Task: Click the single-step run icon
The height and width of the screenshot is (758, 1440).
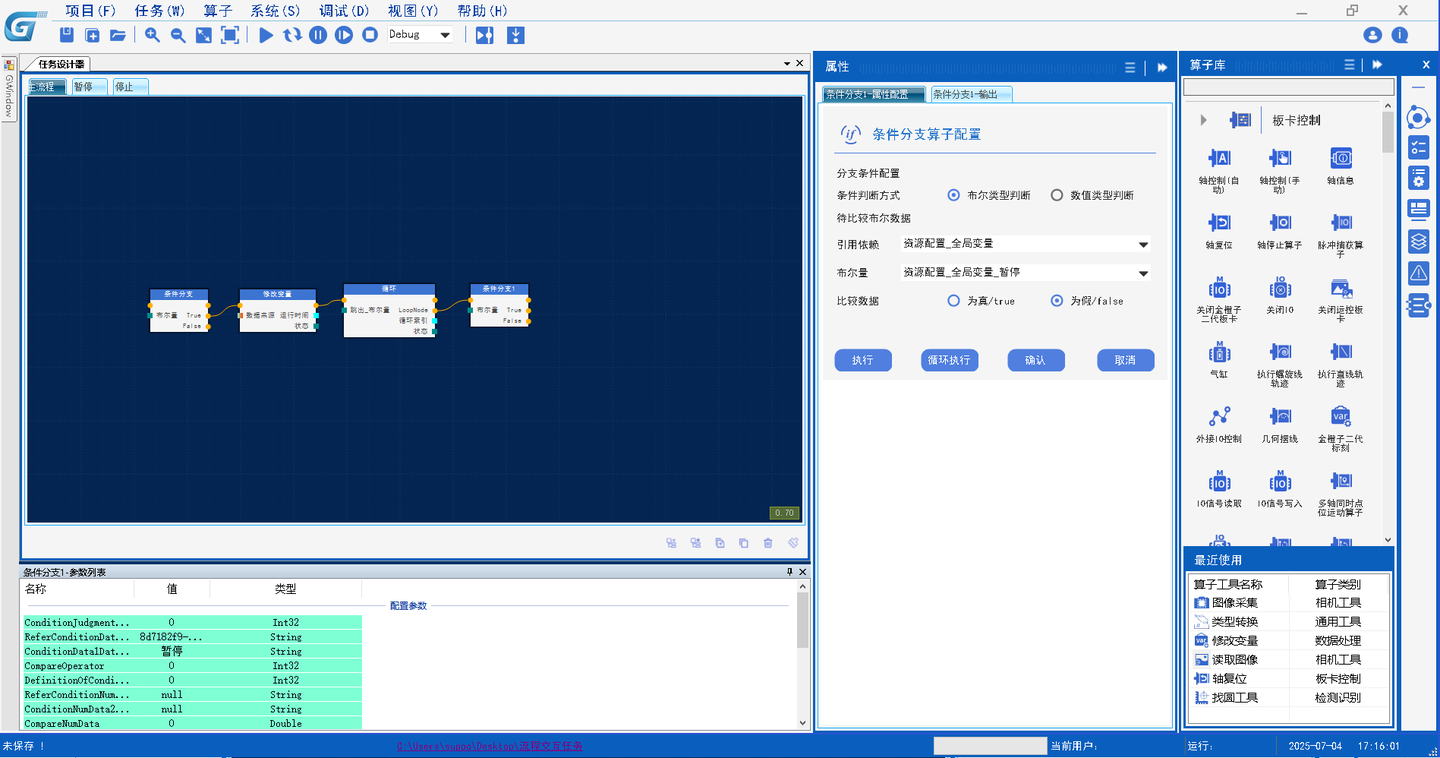Action: pyautogui.click(x=344, y=35)
